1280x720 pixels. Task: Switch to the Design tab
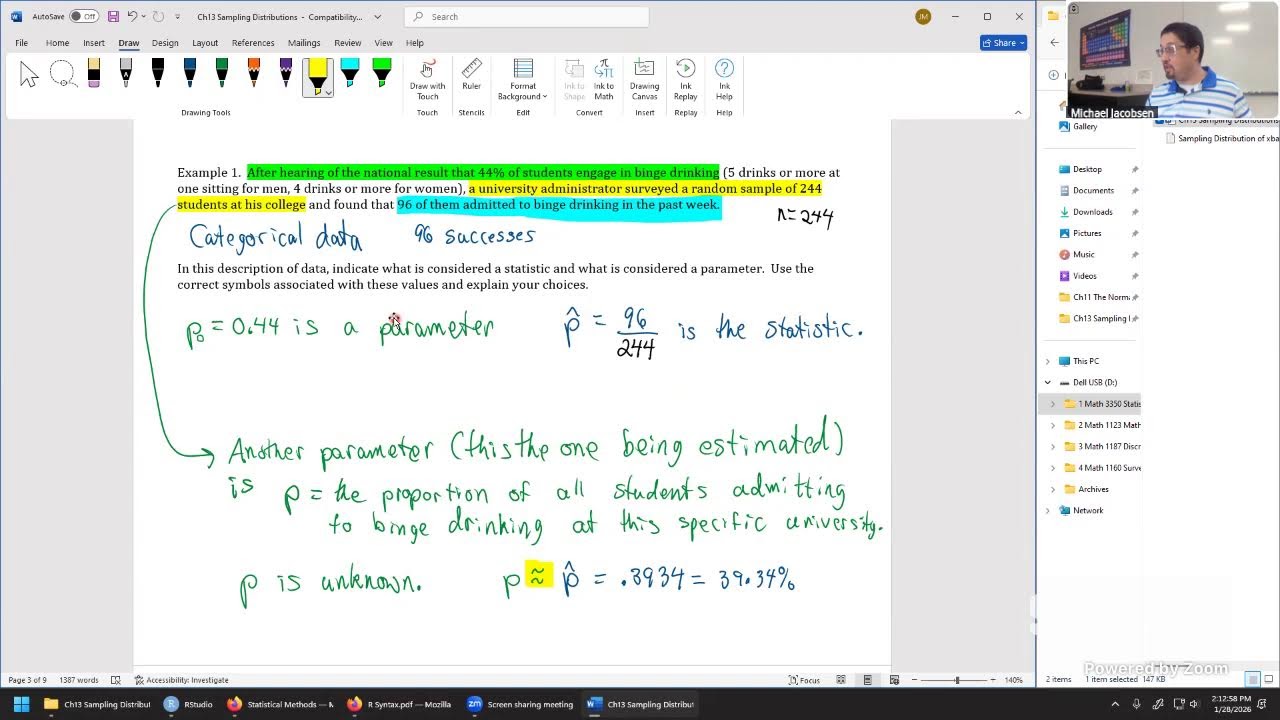tap(165, 43)
